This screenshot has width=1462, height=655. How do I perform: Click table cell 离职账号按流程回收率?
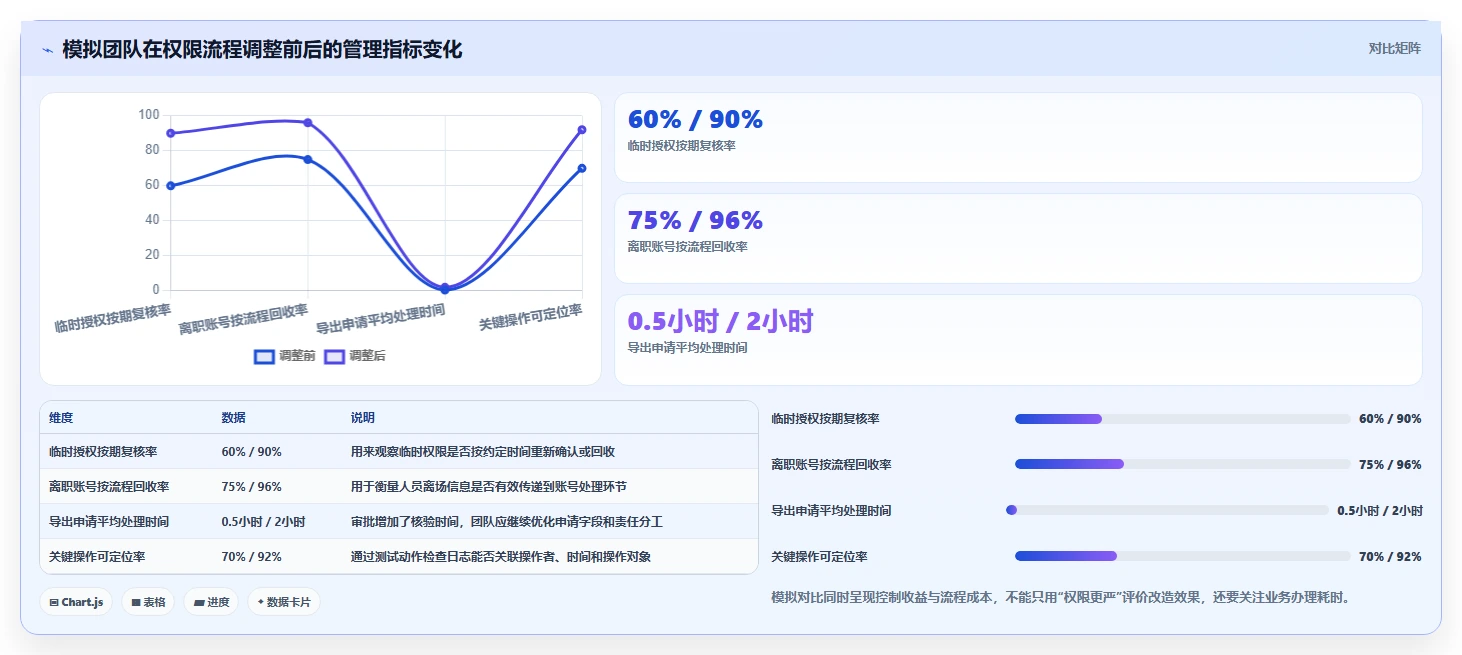tap(109, 487)
